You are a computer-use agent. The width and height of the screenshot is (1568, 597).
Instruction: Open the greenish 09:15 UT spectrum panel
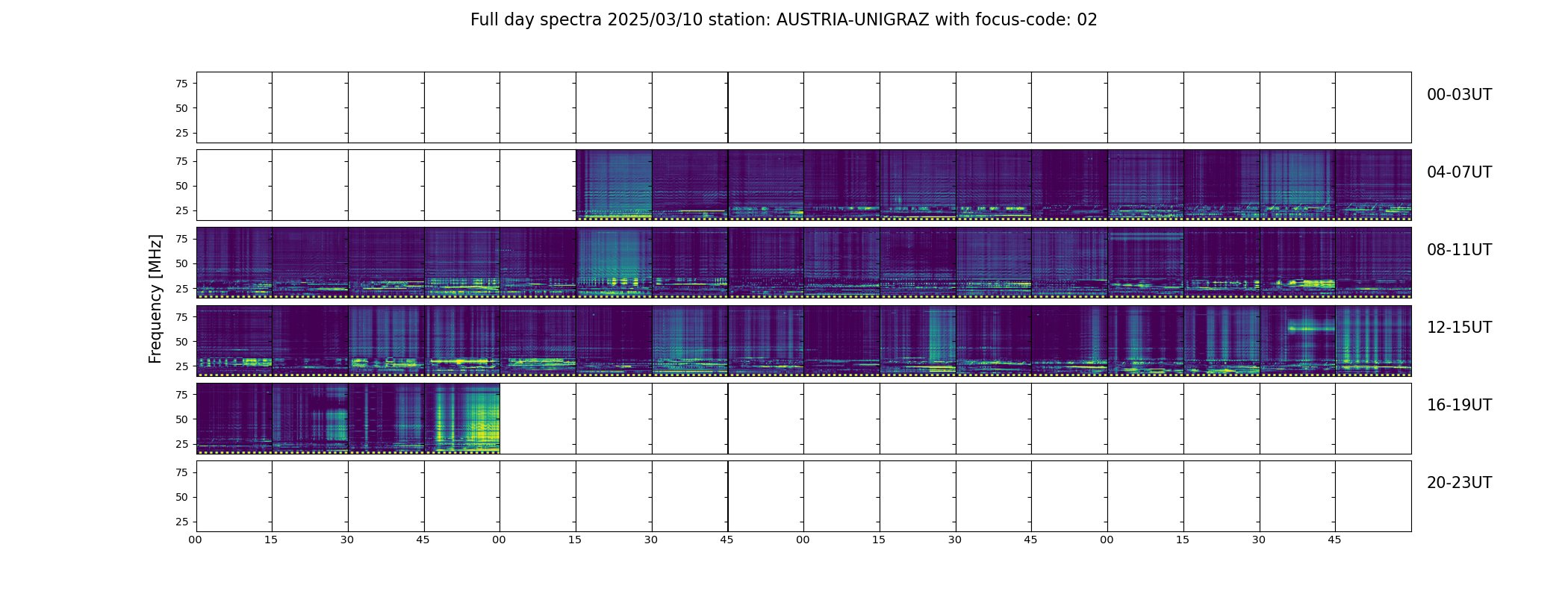coord(614,263)
